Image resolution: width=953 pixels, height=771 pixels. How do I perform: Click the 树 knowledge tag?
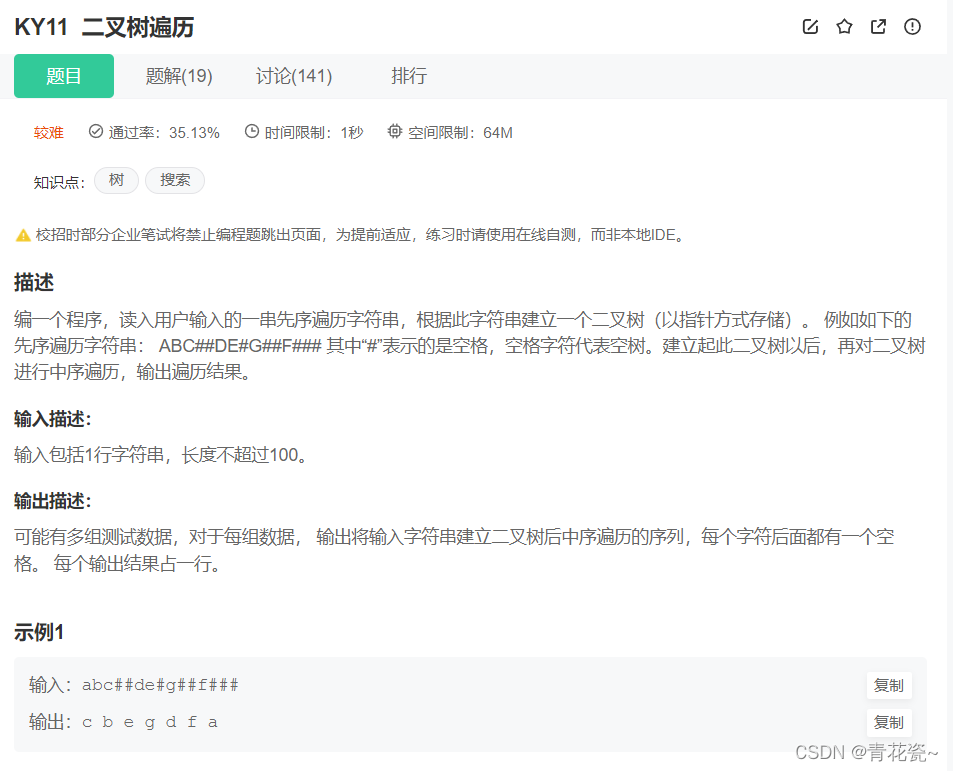(x=116, y=180)
